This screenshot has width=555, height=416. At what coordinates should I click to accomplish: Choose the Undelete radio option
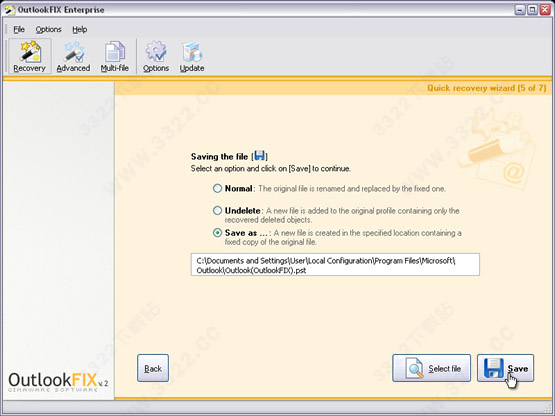[x=217, y=211]
